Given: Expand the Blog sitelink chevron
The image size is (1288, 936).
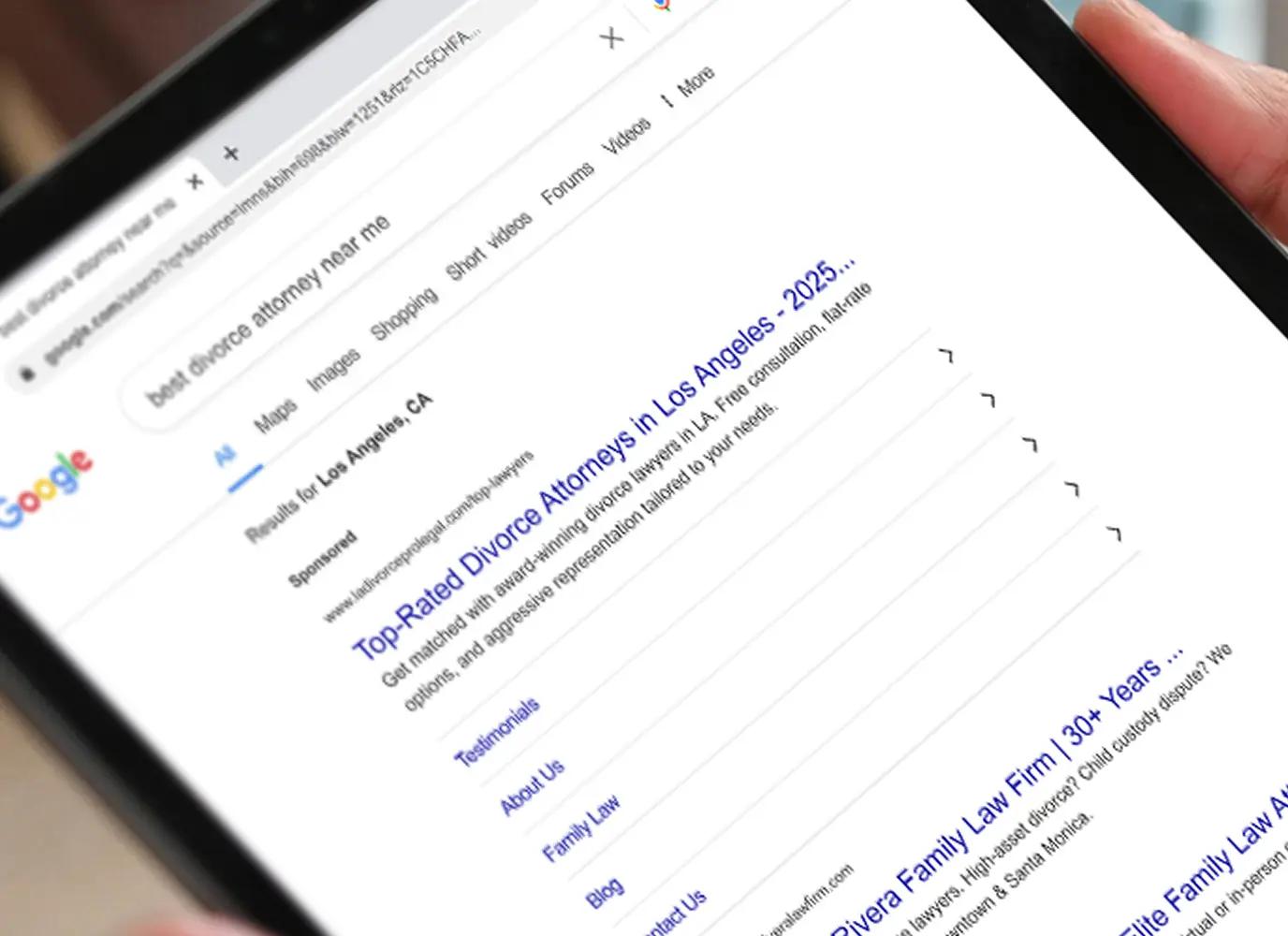Looking at the screenshot, I should (1073, 489).
